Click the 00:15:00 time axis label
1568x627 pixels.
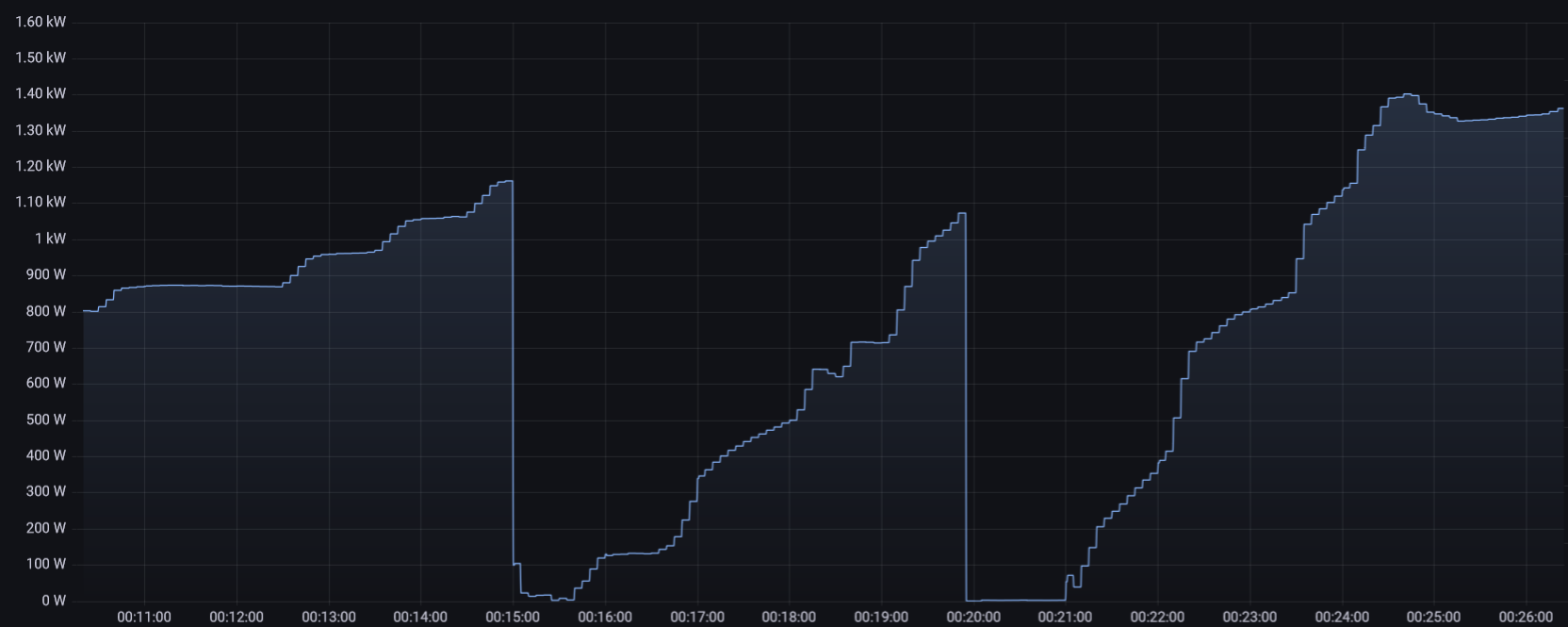pos(513,617)
